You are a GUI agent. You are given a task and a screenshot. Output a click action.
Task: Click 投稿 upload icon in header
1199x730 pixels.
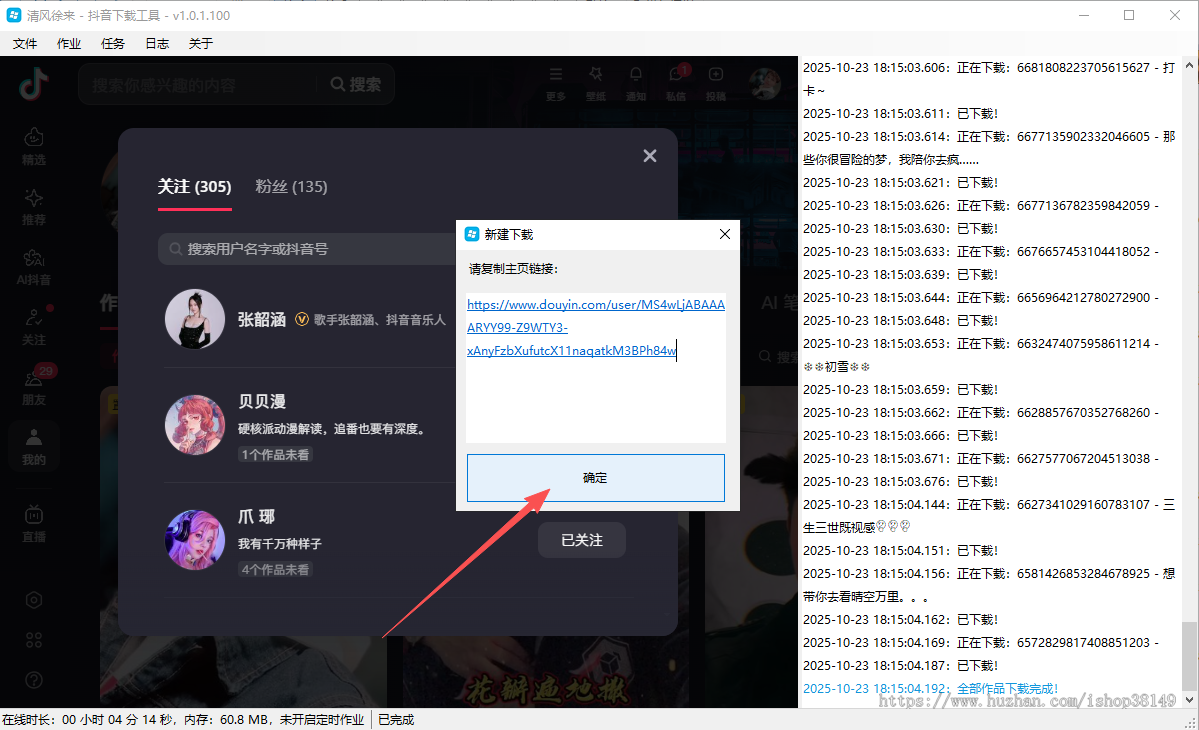click(x=716, y=83)
